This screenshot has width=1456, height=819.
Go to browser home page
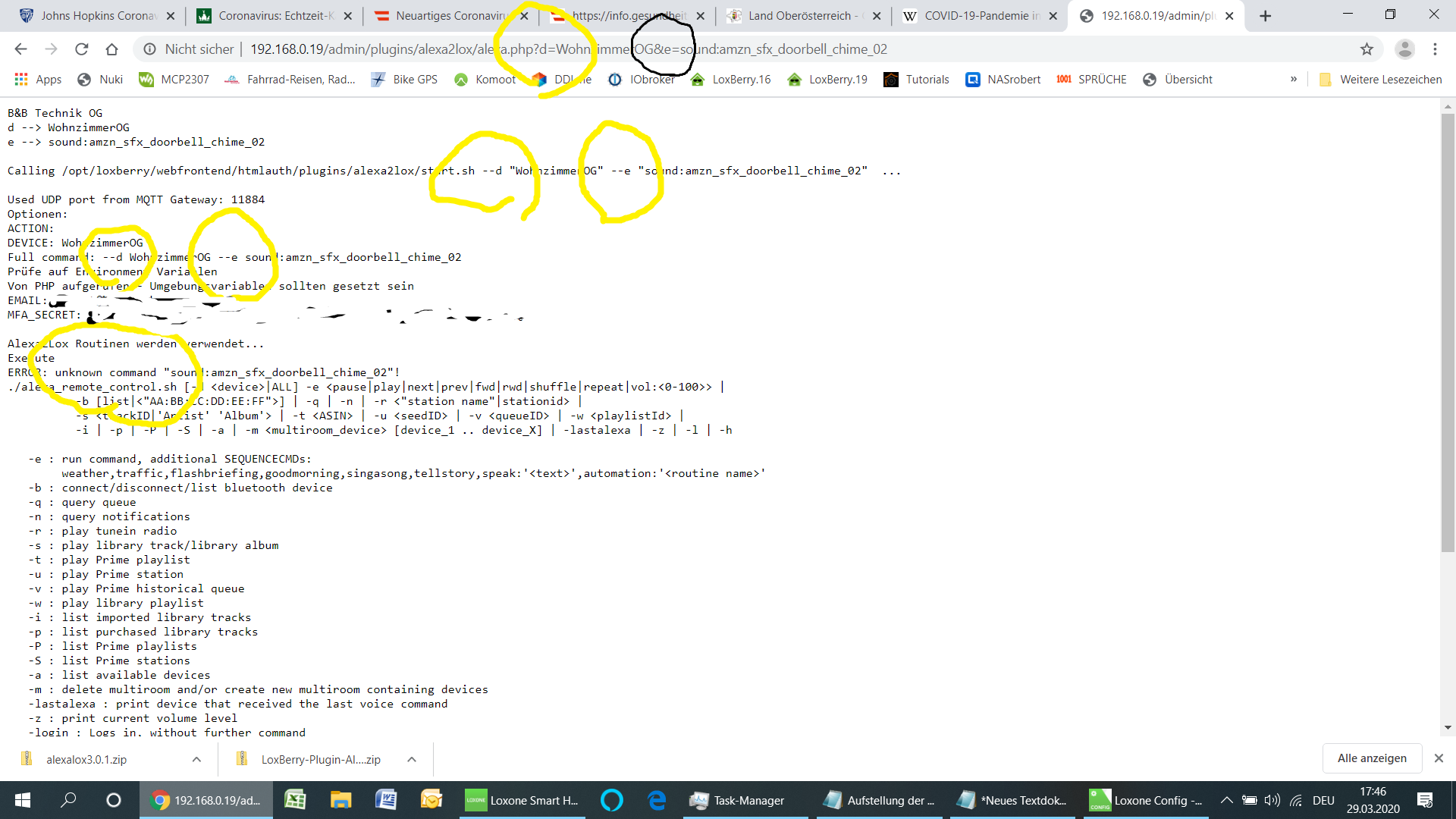[111, 49]
